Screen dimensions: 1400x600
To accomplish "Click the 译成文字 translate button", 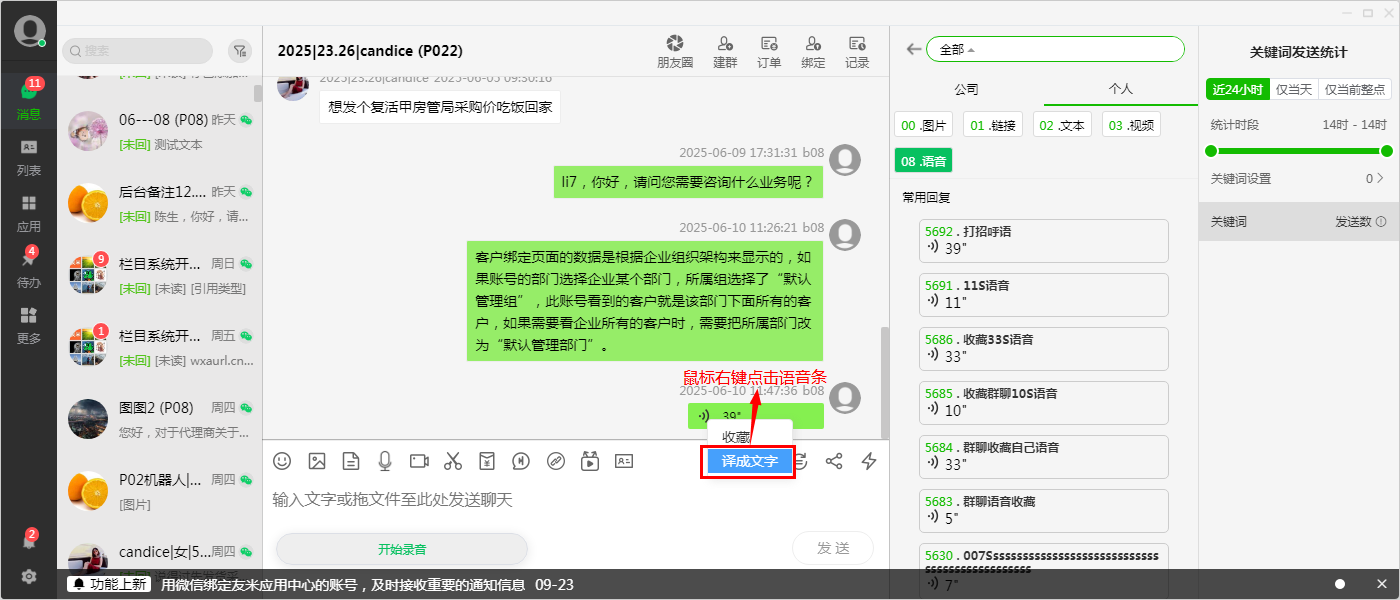I will pyautogui.click(x=747, y=461).
